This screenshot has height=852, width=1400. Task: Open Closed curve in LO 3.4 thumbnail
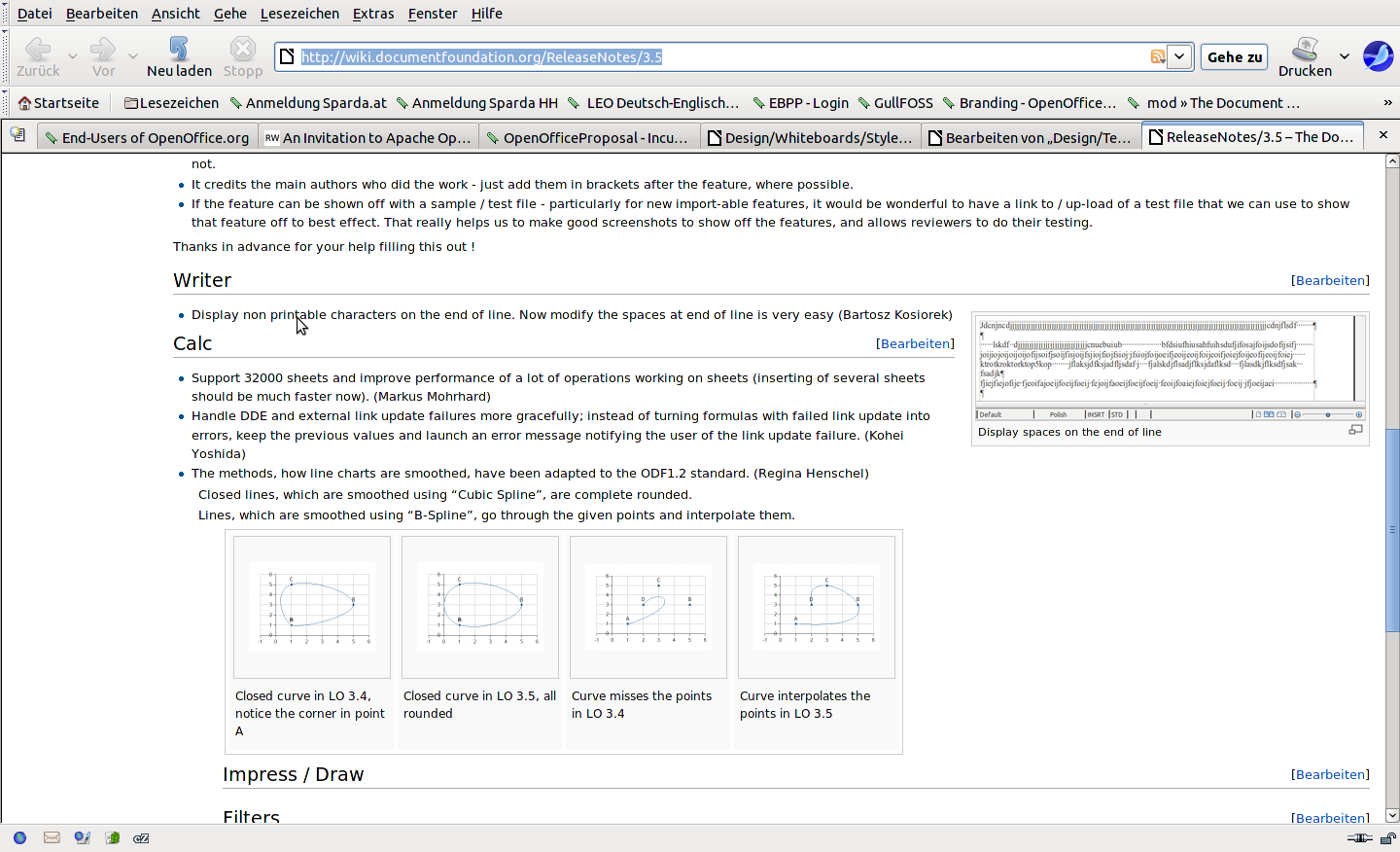[312, 607]
